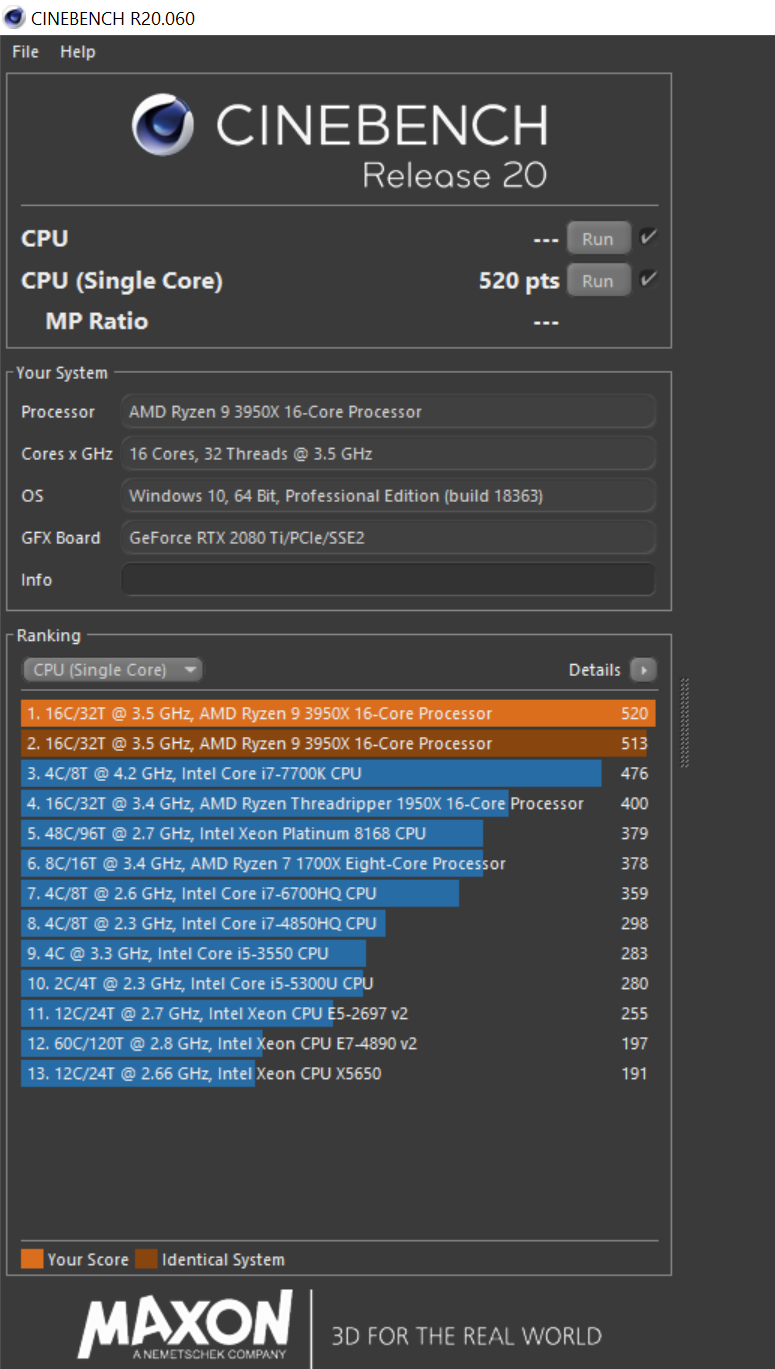Select the Xeon Platinum 8168 ranking row
Screen dimensions: 775x1369
point(338,834)
